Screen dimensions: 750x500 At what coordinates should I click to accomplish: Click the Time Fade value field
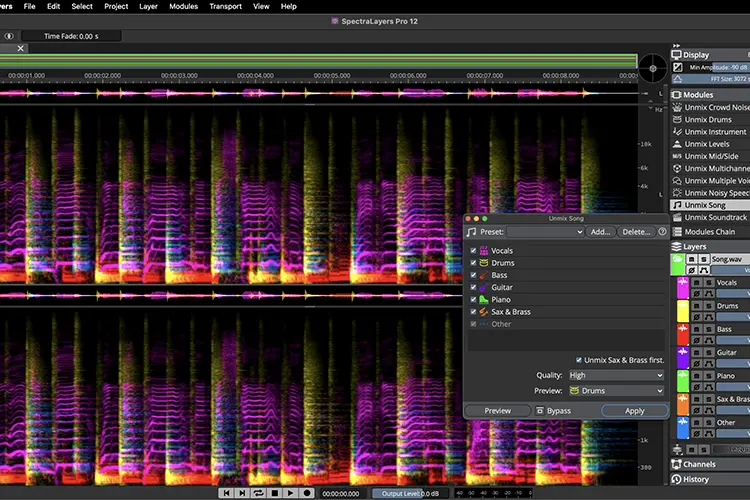pos(71,36)
